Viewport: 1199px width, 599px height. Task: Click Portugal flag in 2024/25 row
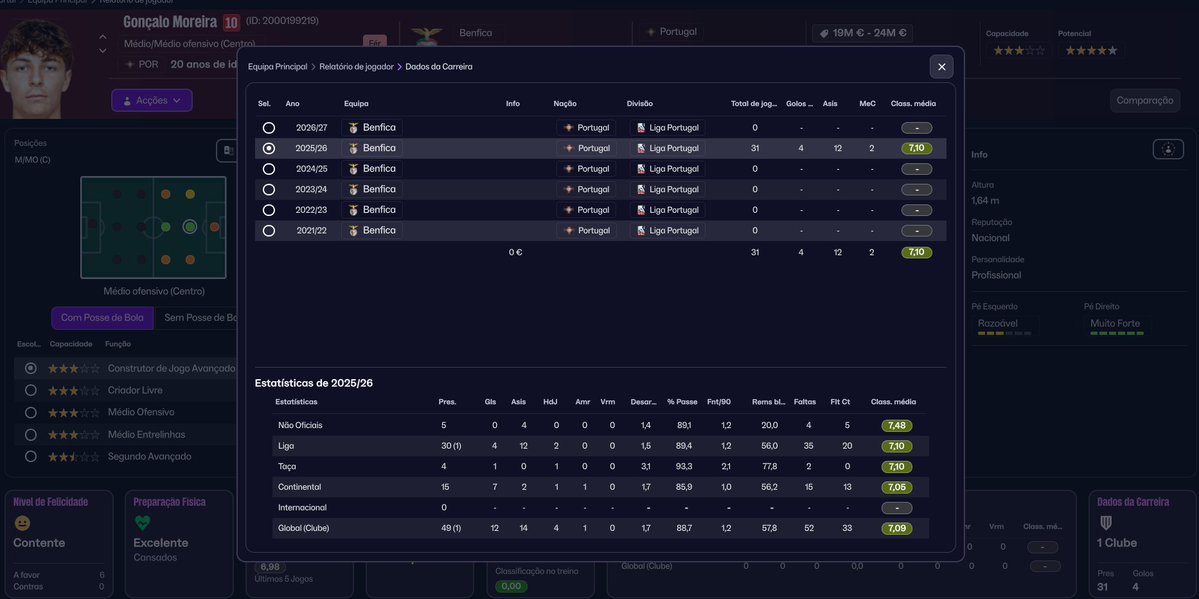pyautogui.click(x=568, y=169)
